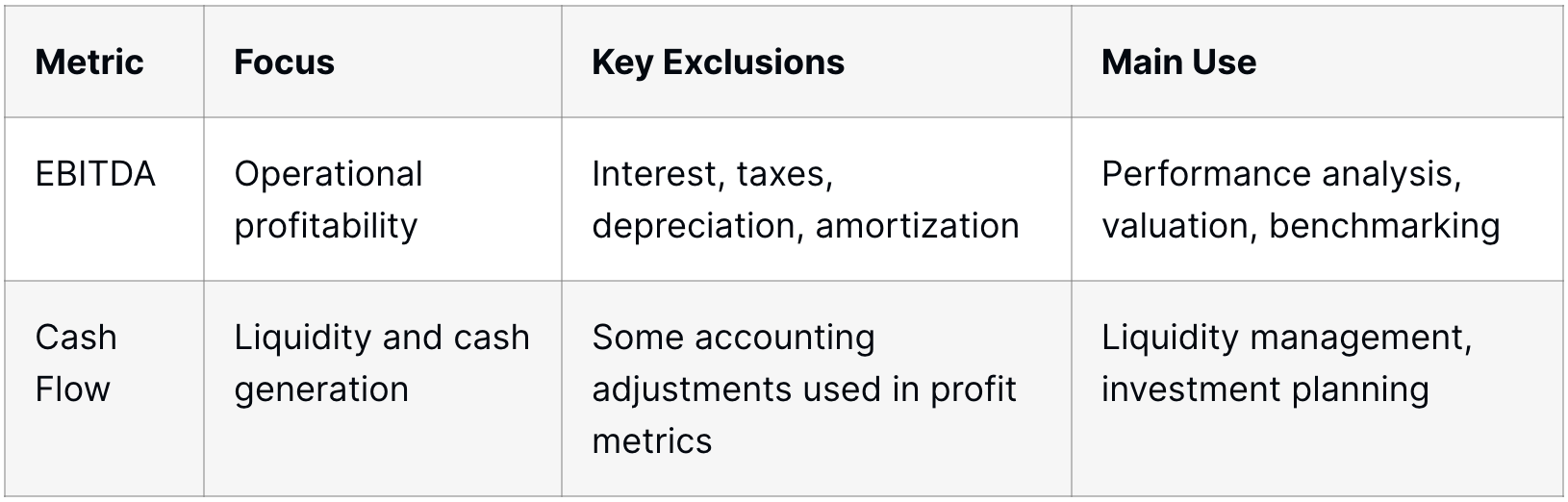This screenshot has width=1568, height=502.
Task: Select the Focus column header
Action: click(284, 63)
